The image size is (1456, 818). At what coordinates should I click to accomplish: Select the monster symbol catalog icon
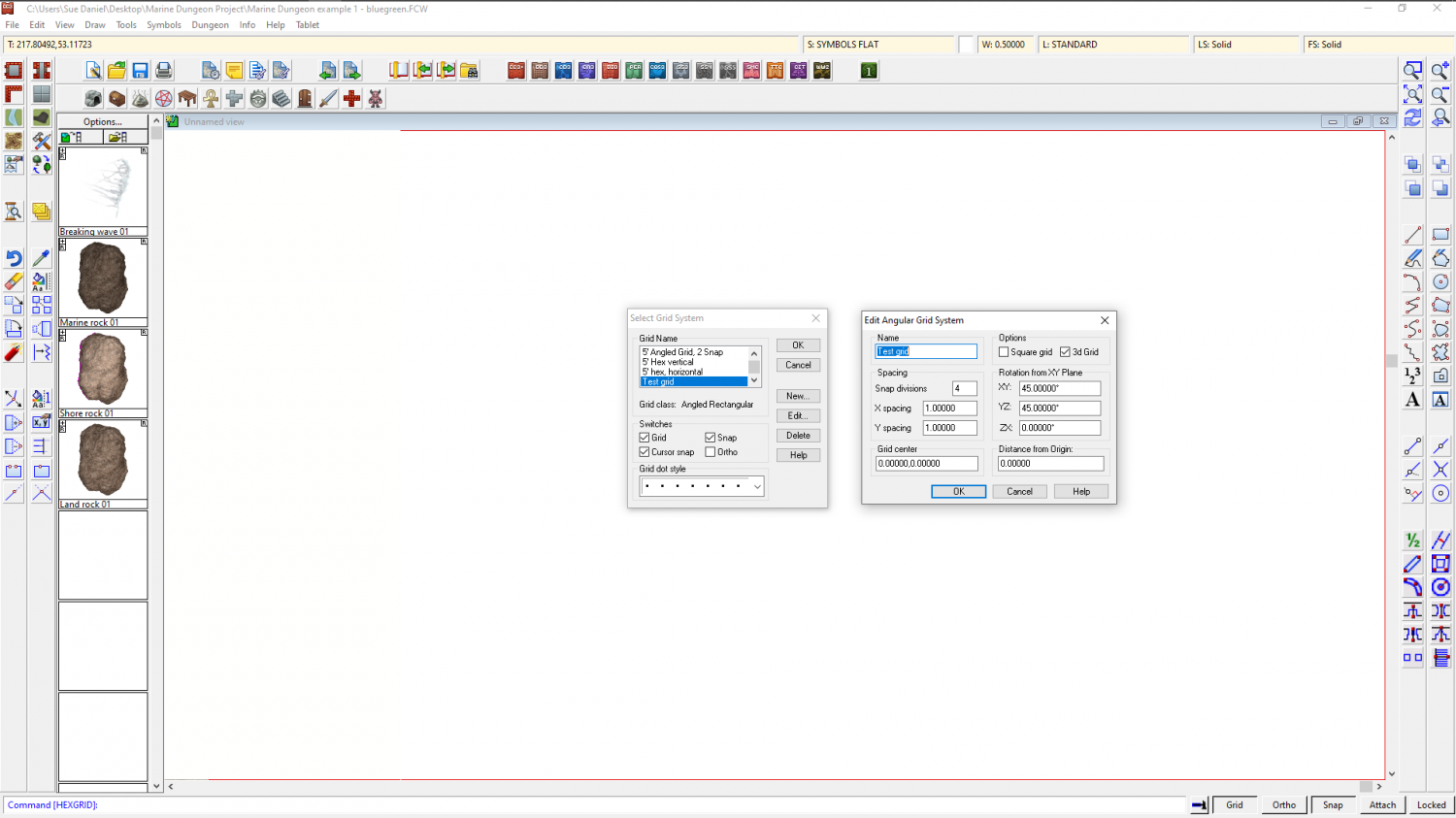tap(375, 99)
